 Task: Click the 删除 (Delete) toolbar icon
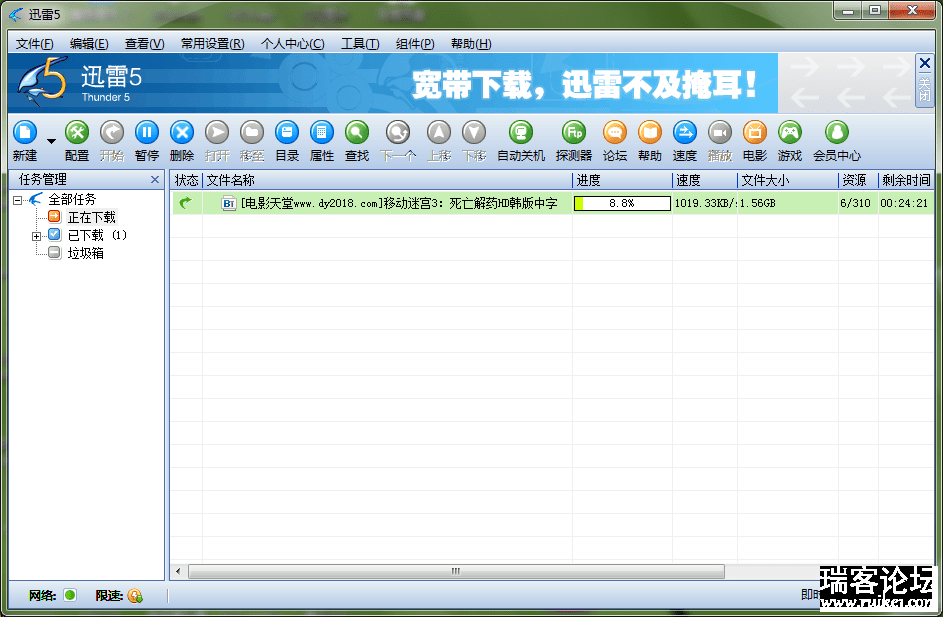point(182,133)
